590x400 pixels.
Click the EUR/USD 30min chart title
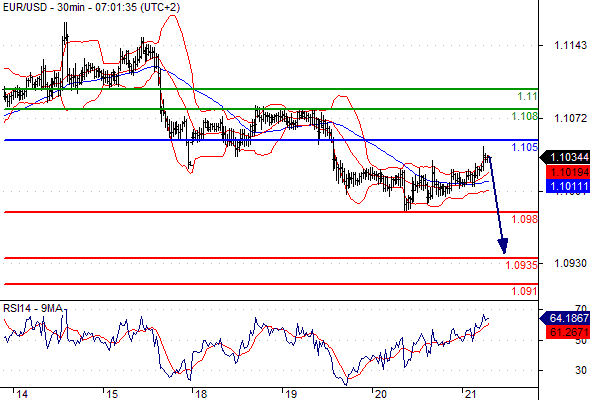coord(91,7)
